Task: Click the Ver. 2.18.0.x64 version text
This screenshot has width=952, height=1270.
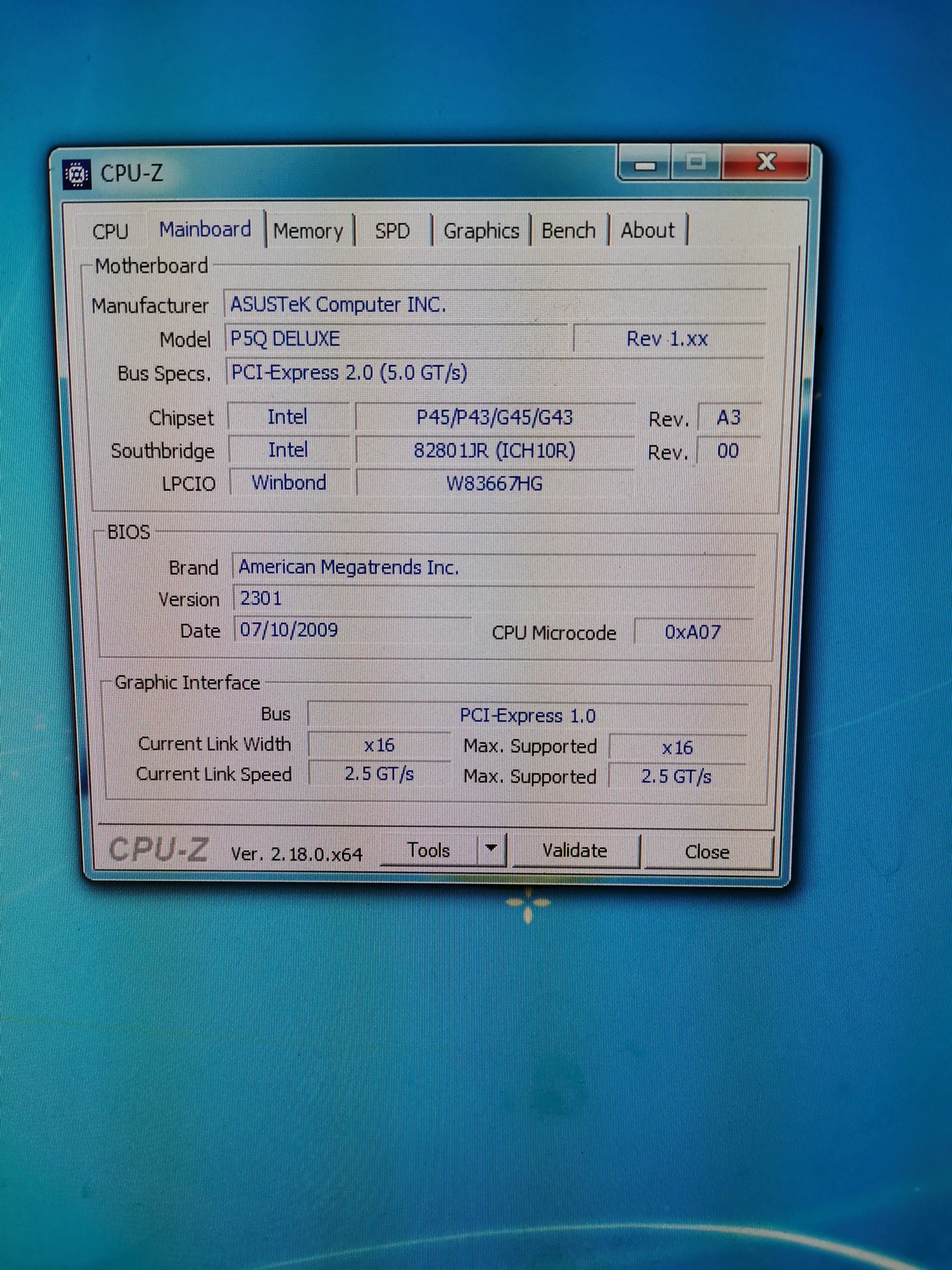Action: [297, 854]
